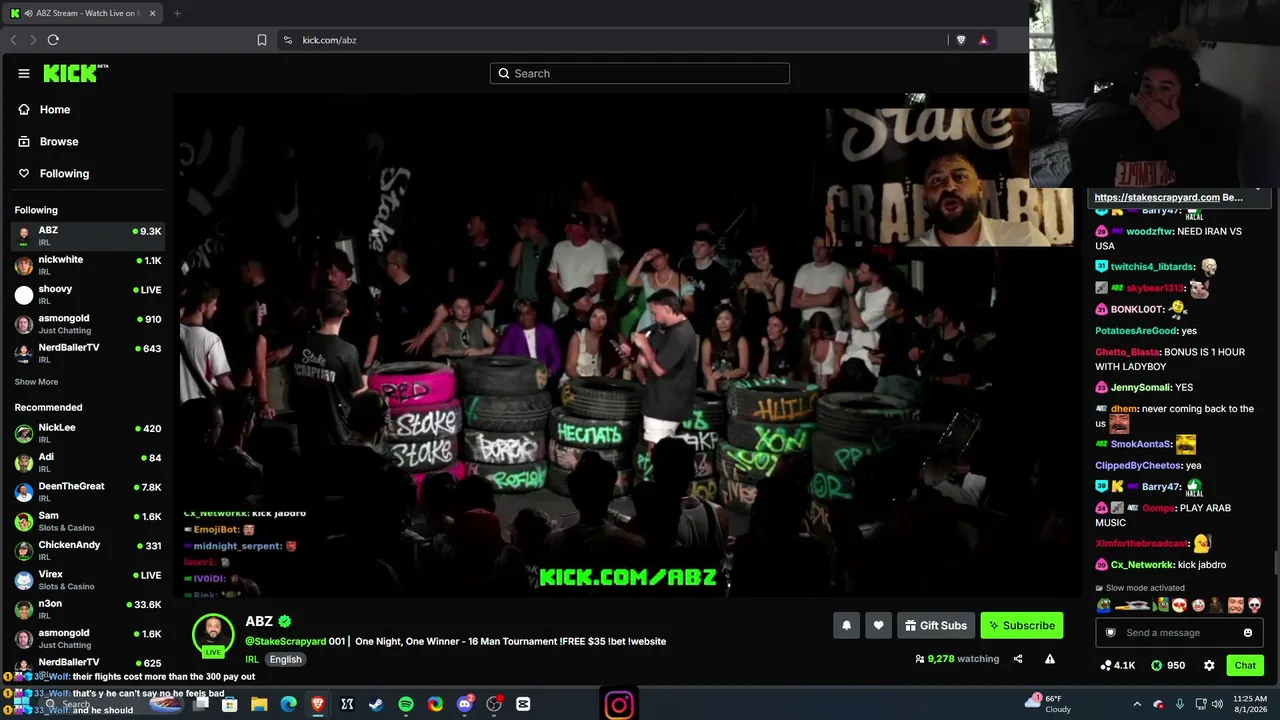Screen dimensions: 1280x720
Task: Click the English language tag
Action: point(285,659)
